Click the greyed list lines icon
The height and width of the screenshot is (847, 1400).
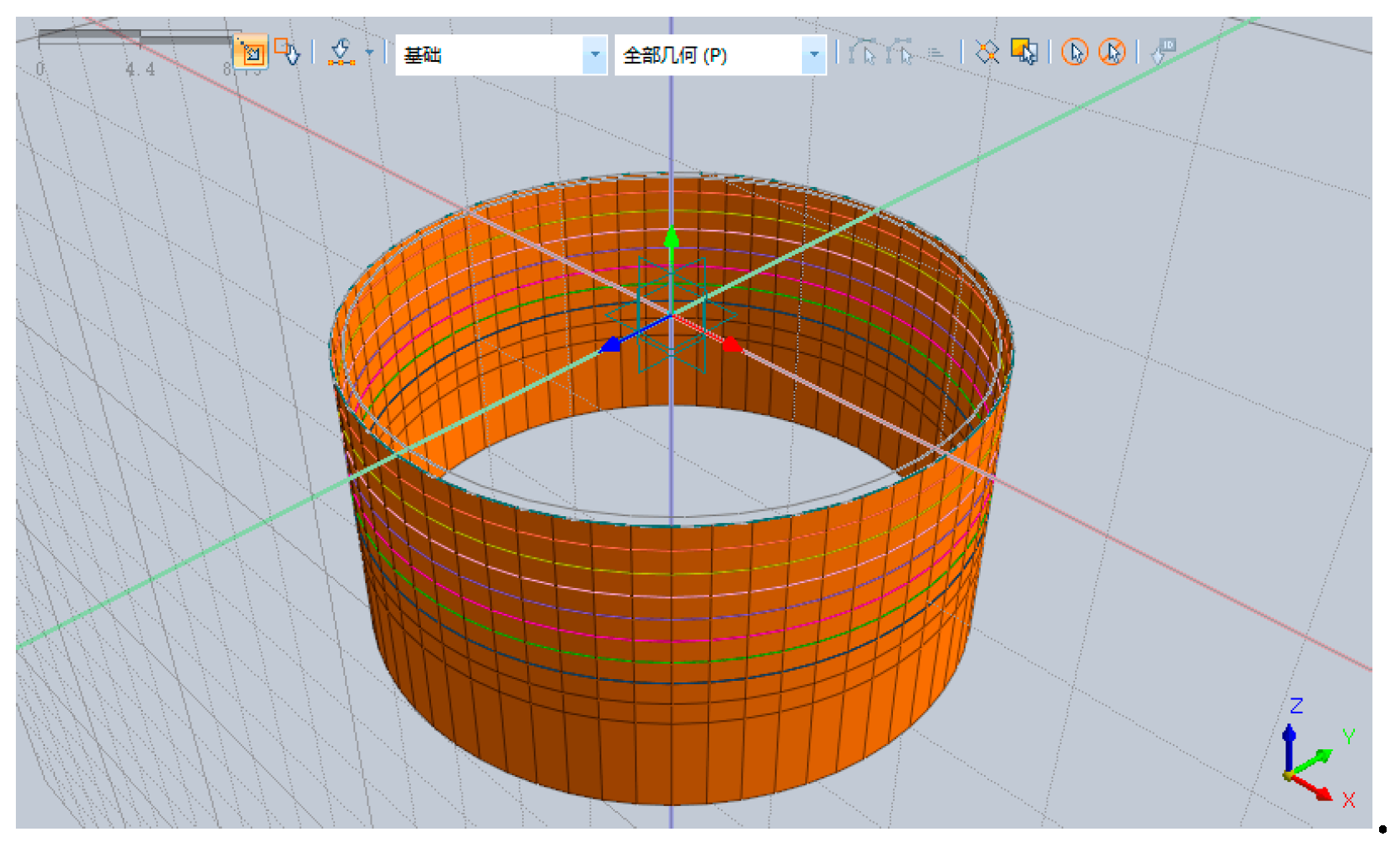(936, 53)
